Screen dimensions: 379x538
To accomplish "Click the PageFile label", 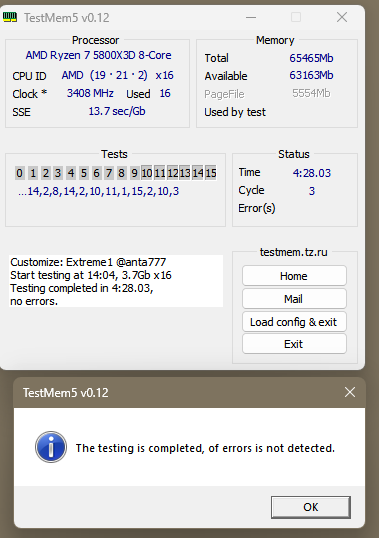I will coord(224,94).
